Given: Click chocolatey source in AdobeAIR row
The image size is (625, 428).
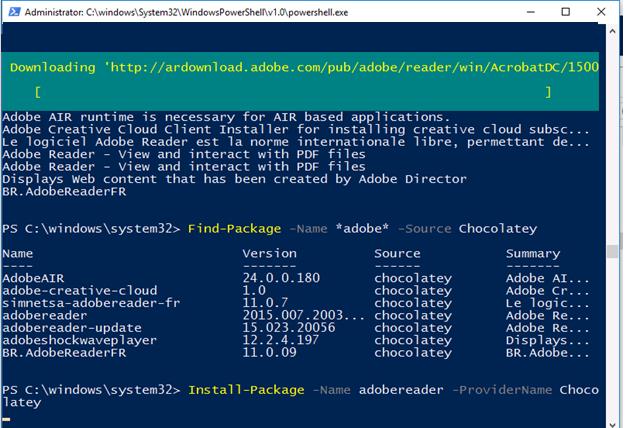Looking at the screenshot, I should pos(413,278).
